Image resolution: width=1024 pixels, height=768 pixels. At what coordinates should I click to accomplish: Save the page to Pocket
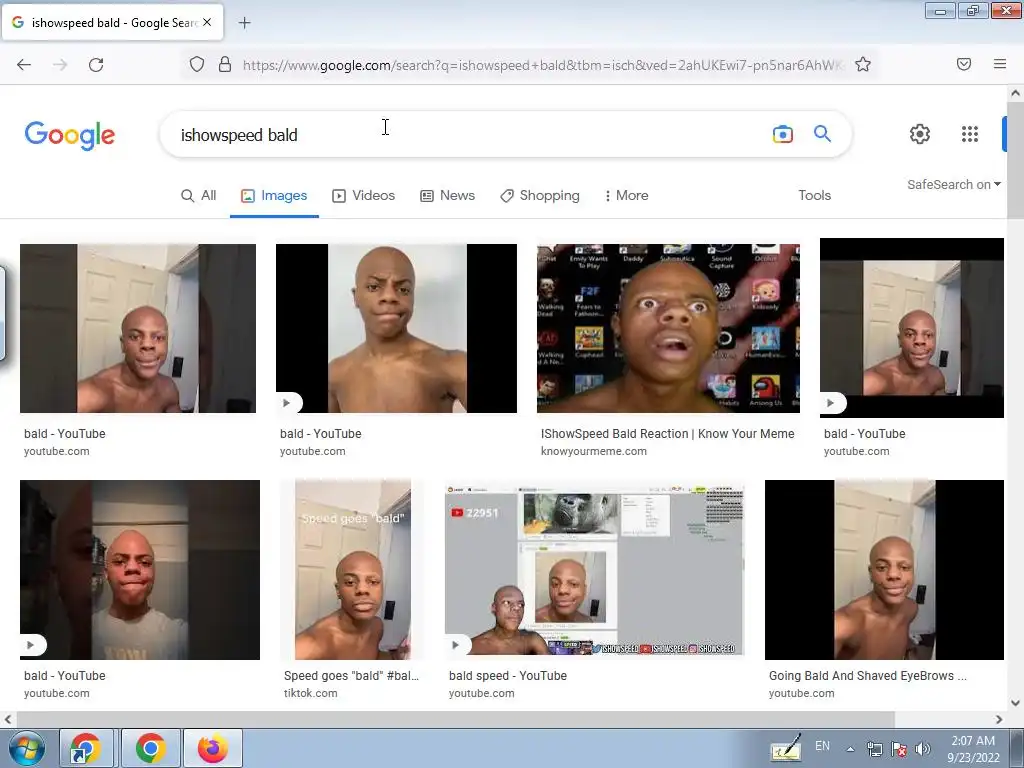964,64
